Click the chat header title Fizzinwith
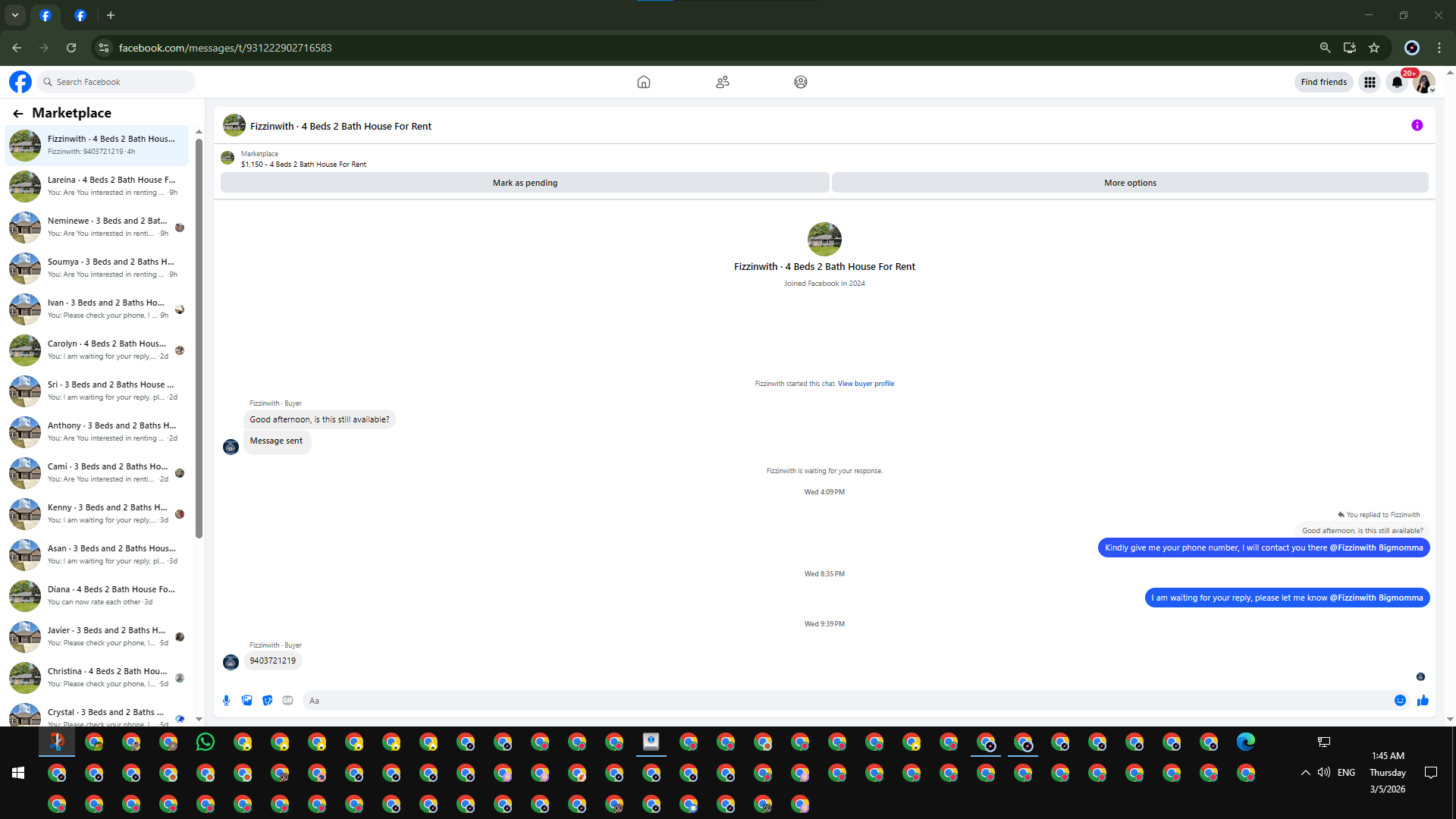This screenshot has height=819, width=1456. 340,127
